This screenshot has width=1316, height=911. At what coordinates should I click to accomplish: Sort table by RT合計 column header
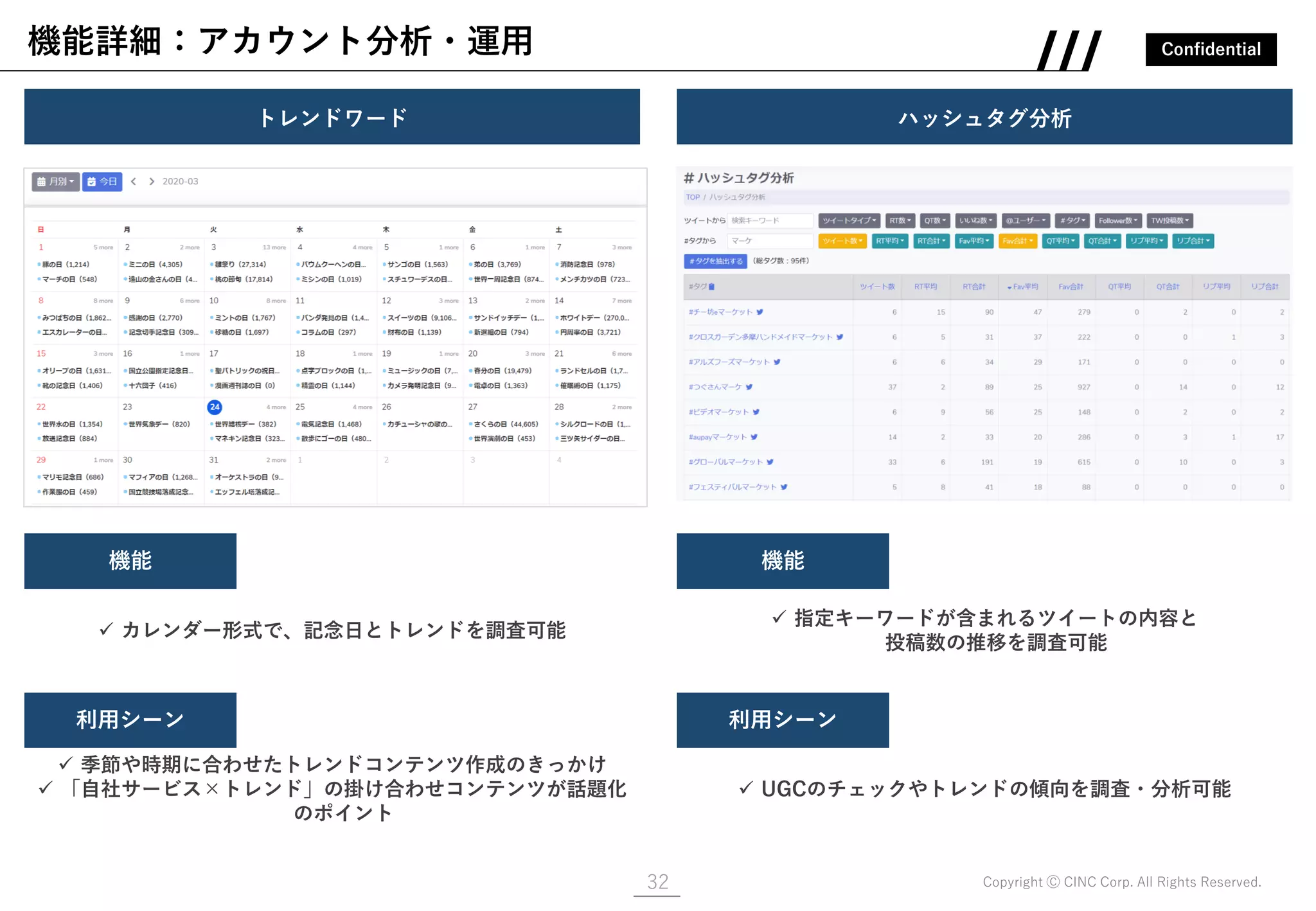974,287
